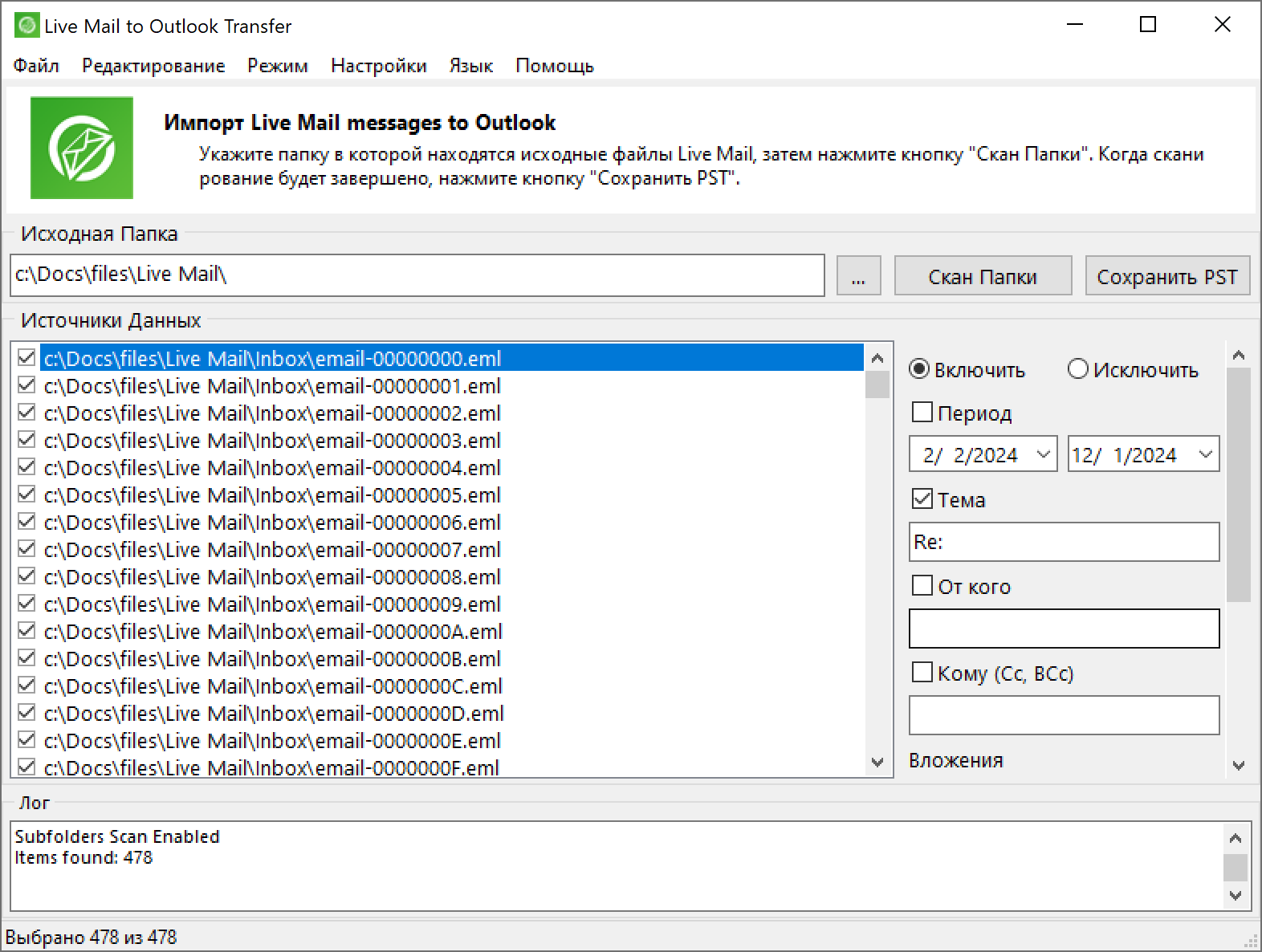Click the Сохранить PST button
Image resolution: width=1262 pixels, height=952 pixels.
pyautogui.click(x=1167, y=276)
